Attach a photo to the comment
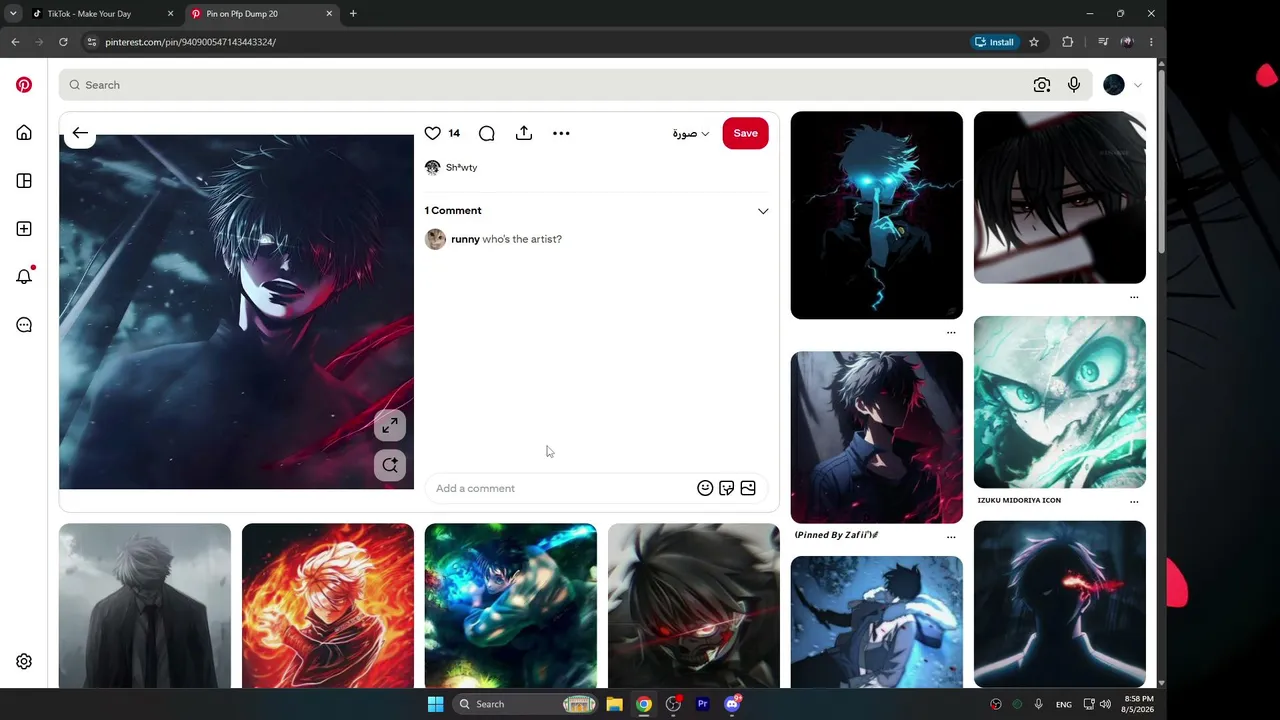 click(748, 488)
